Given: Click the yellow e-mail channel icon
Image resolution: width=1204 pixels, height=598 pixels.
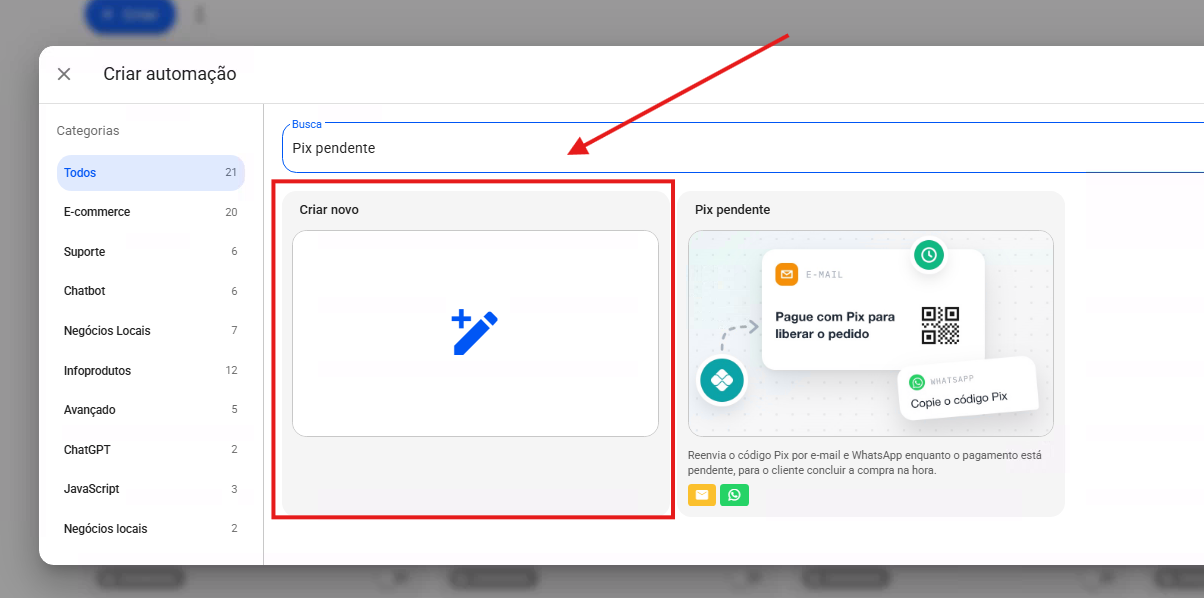Looking at the screenshot, I should (702, 495).
